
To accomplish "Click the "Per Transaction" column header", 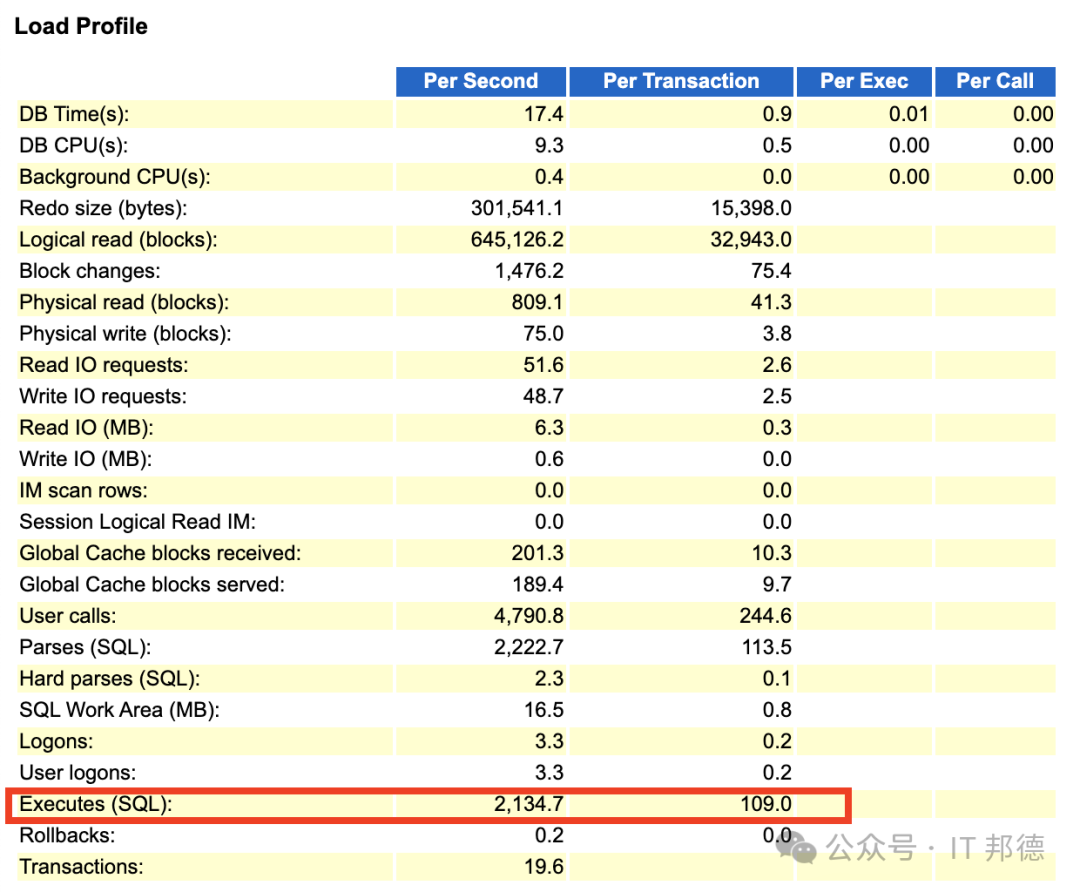I will coord(681,81).
